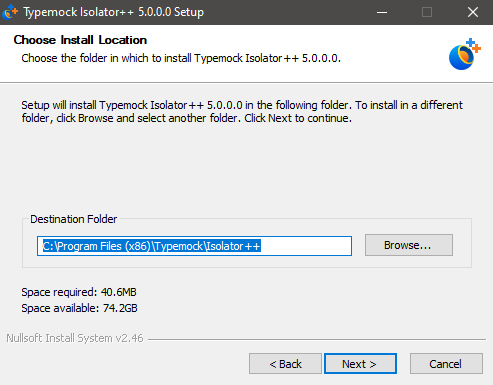Click the 'Typemock Isolator++ 5.0.0.0 Setup' window title

pos(113,12)
